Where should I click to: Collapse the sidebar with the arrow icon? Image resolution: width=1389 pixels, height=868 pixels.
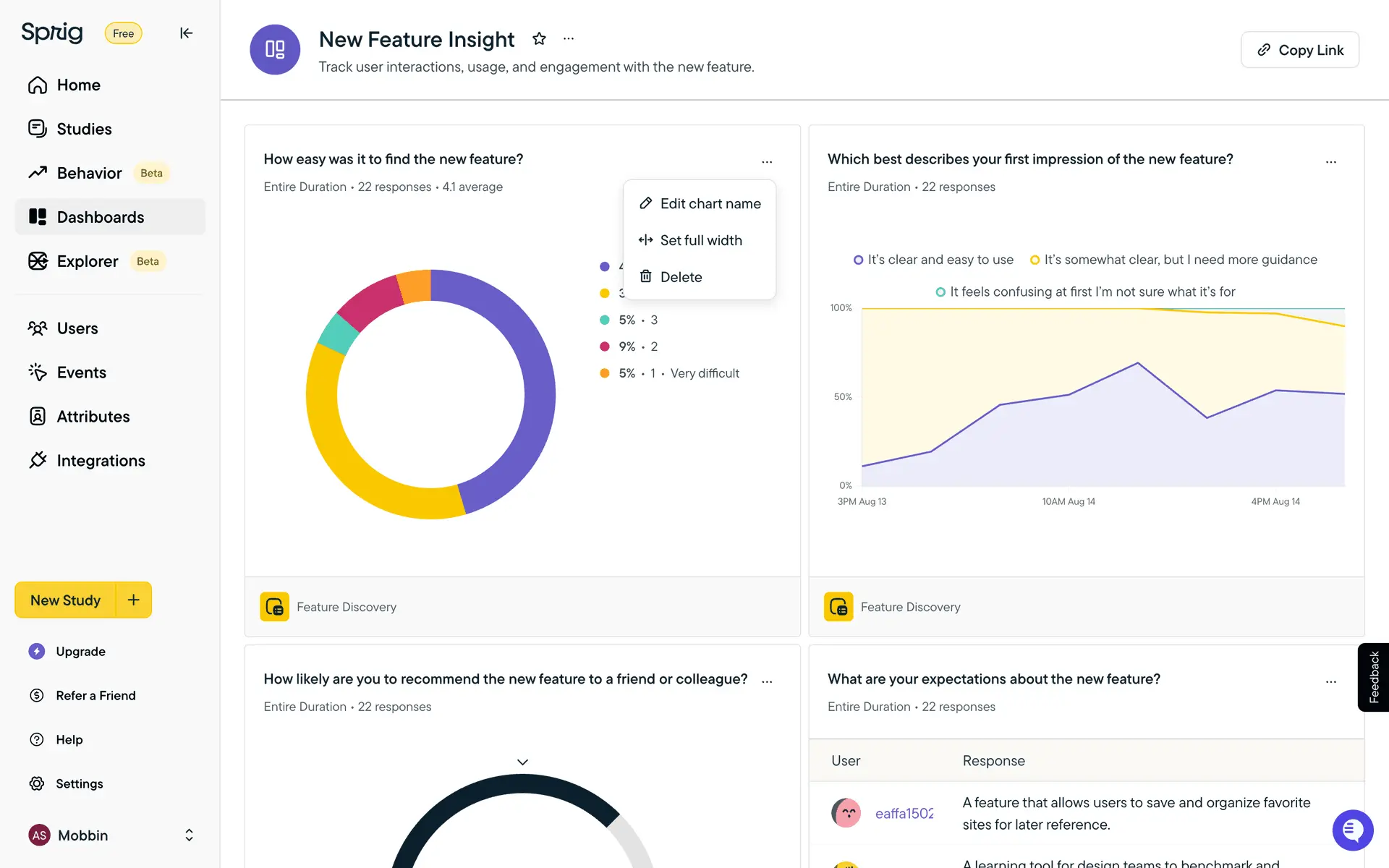[x=186, y=33]
